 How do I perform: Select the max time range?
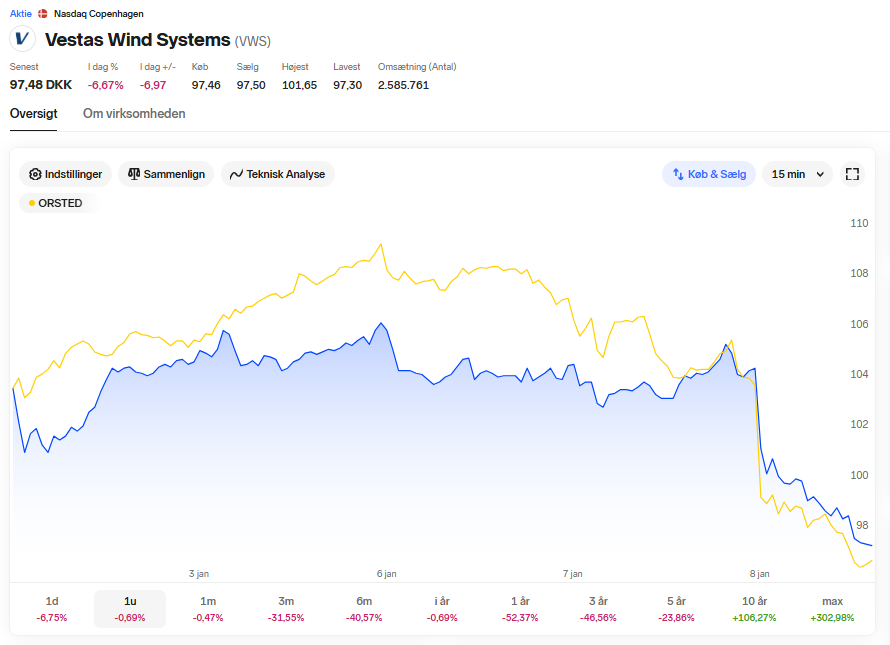832,609
